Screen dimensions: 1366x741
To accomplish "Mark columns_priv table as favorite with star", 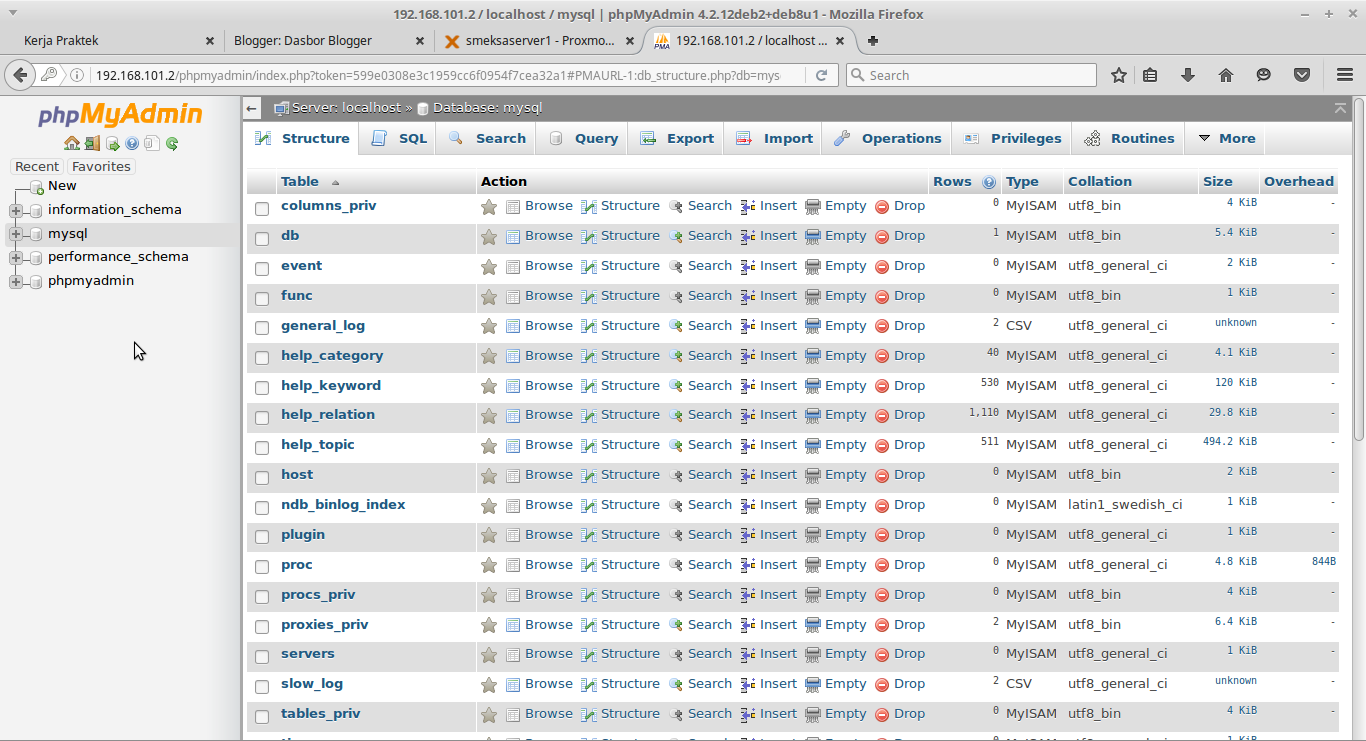I will click(489, 207).
